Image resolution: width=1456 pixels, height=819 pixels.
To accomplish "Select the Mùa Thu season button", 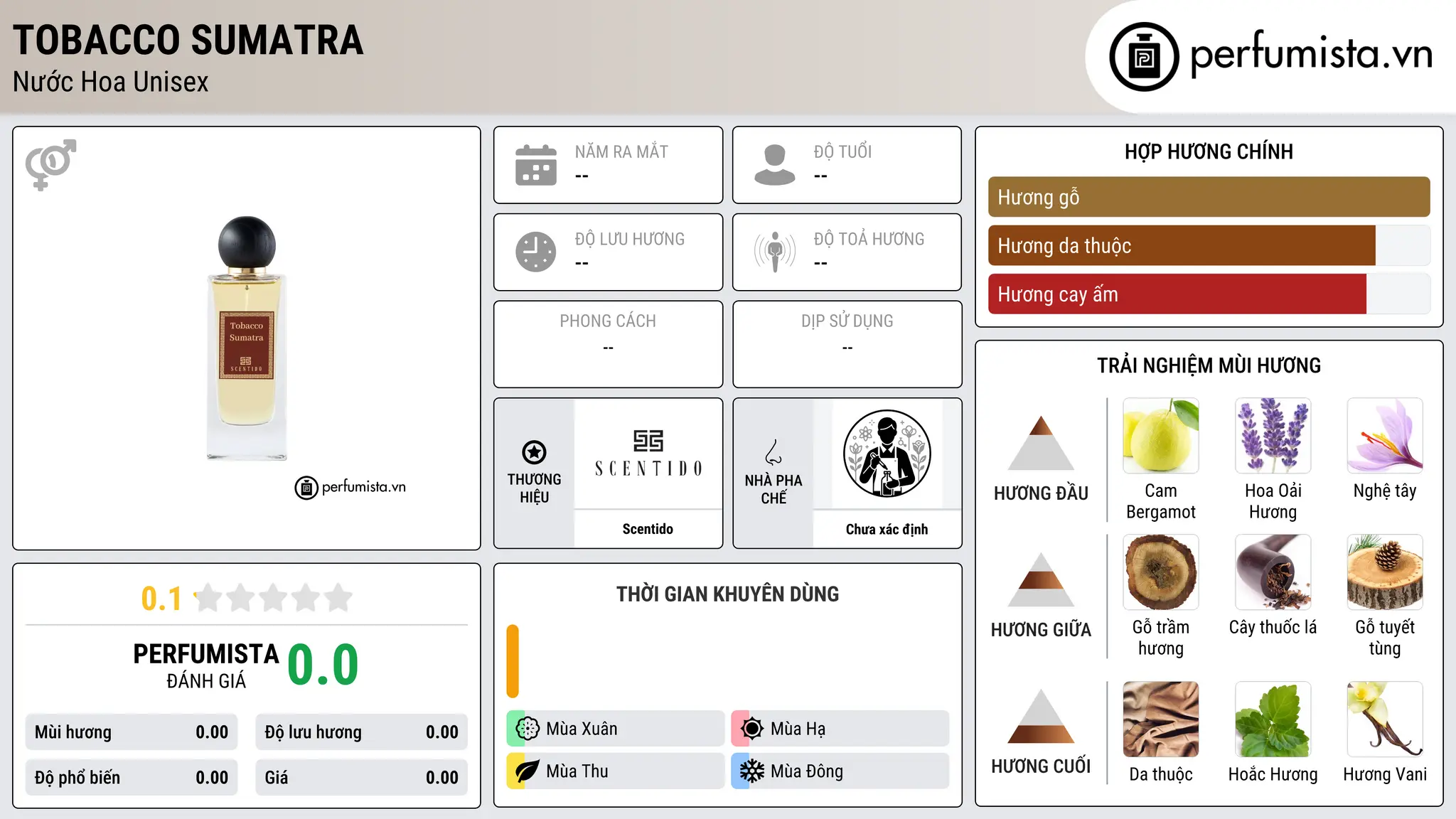I will (616, 771).
